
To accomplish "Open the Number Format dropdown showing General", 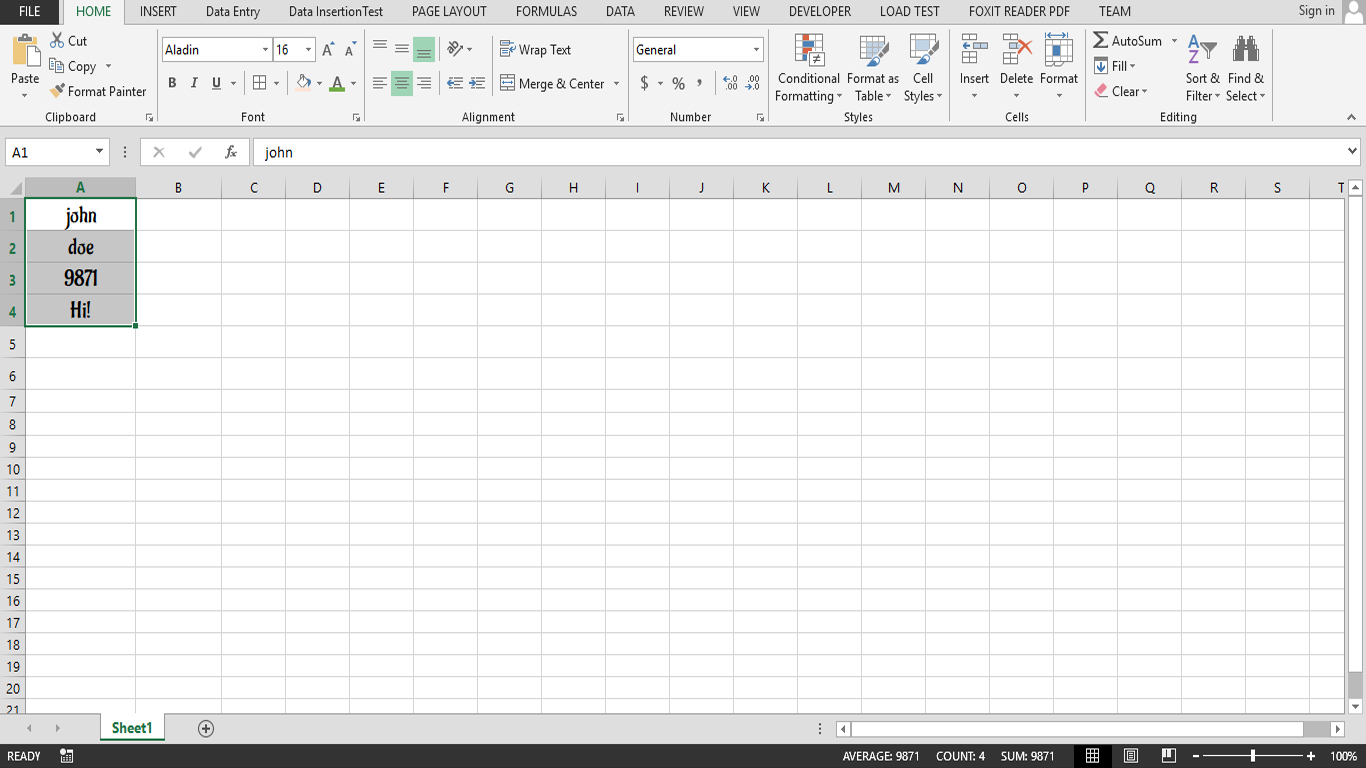I will 756,50.
